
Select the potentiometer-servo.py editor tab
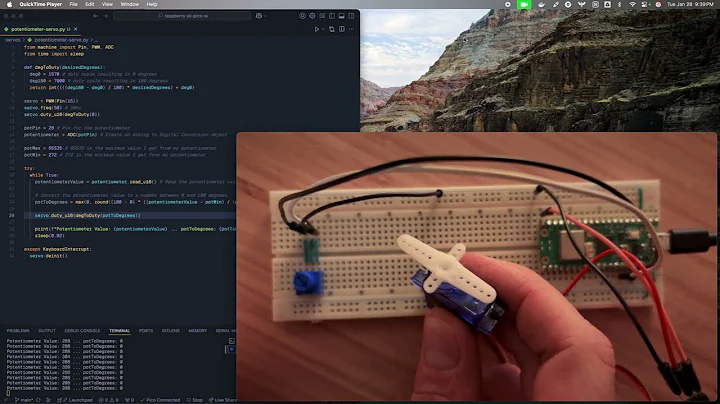coord(38,29)
